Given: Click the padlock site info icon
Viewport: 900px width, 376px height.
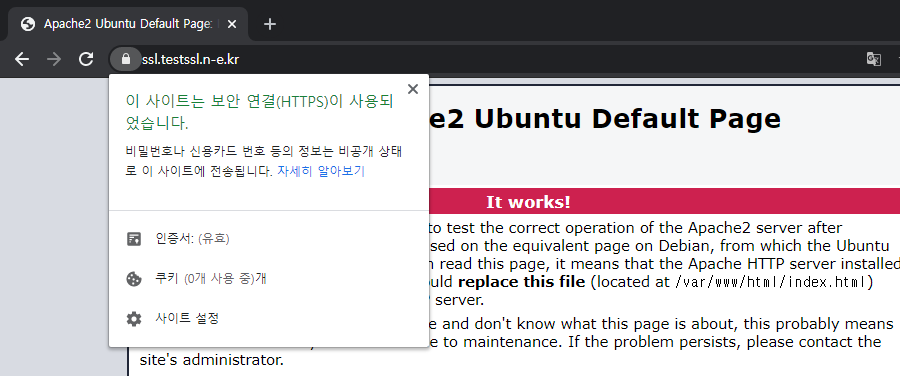Looking at the screenshot, I should (126, 59).
